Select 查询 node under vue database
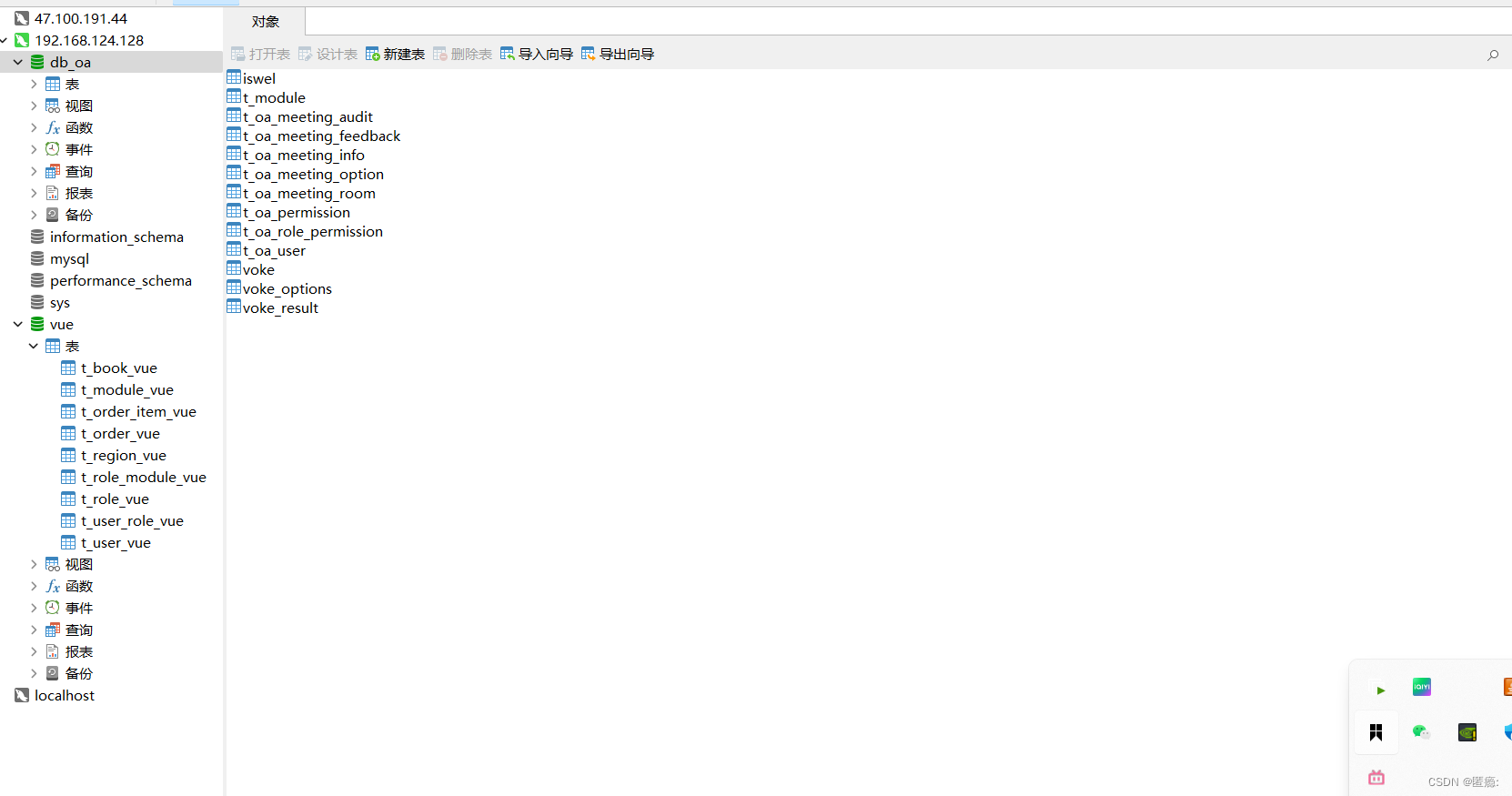The width and height of the screenshot is (1512, 796). pyautogui.click(x=78, y=630)
